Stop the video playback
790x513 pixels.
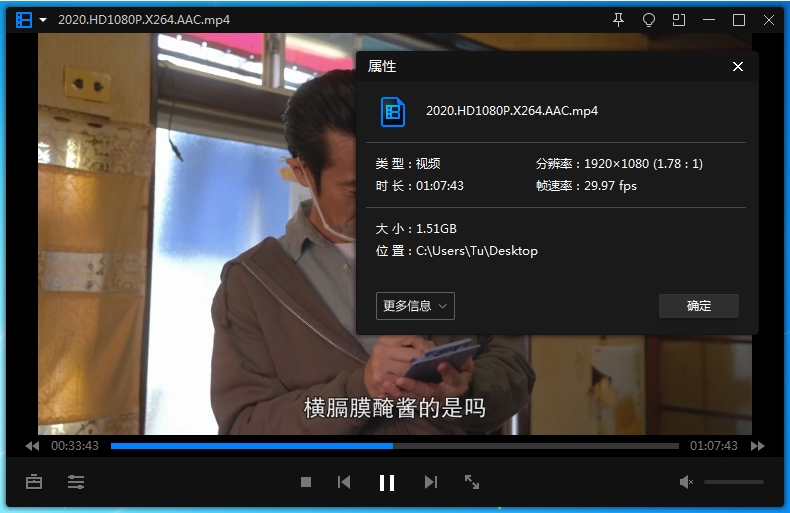[x=306, y=482]
